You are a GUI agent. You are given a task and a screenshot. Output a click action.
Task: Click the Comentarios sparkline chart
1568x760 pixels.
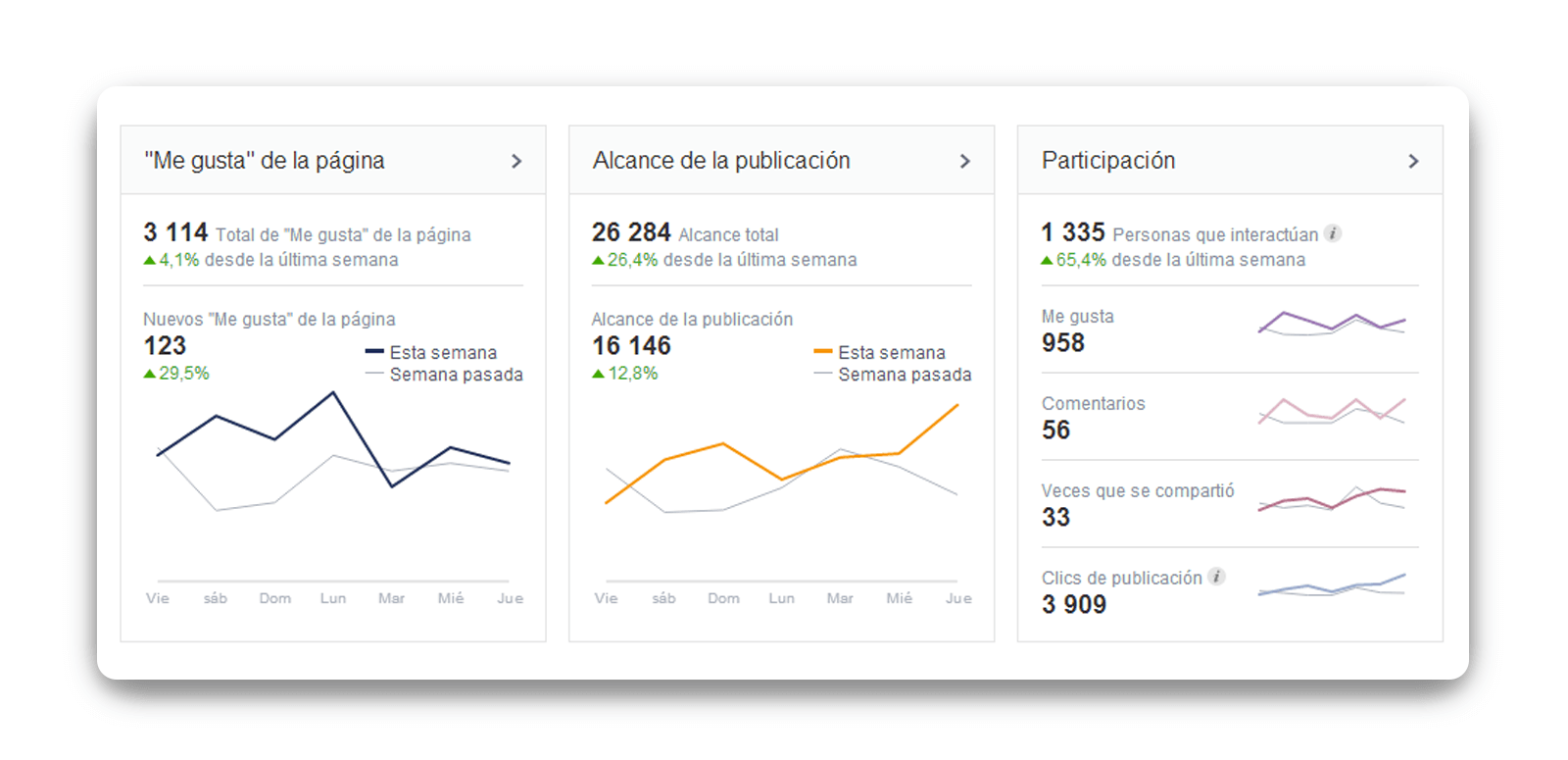(x=1332, y=411)
